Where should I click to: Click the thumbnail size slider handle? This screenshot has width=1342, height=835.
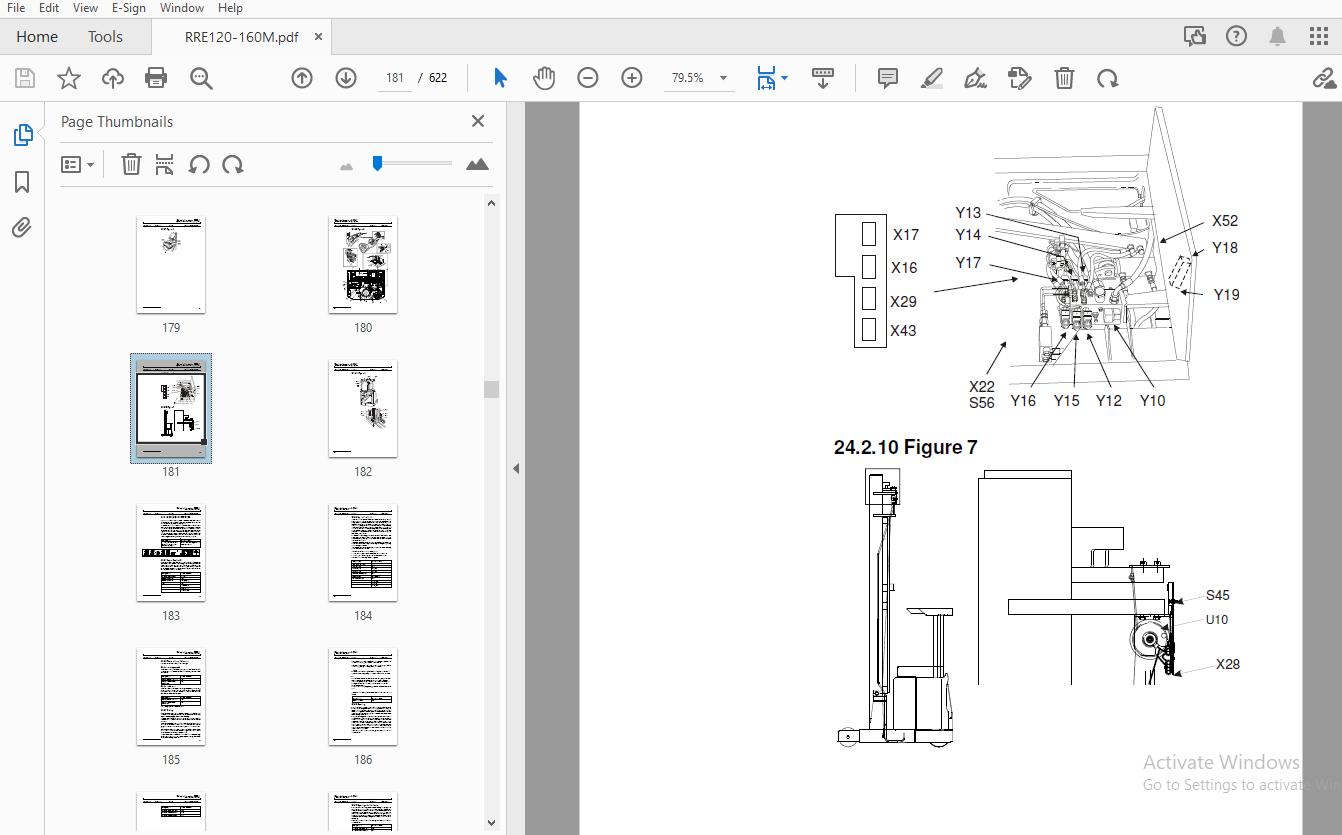377,163
